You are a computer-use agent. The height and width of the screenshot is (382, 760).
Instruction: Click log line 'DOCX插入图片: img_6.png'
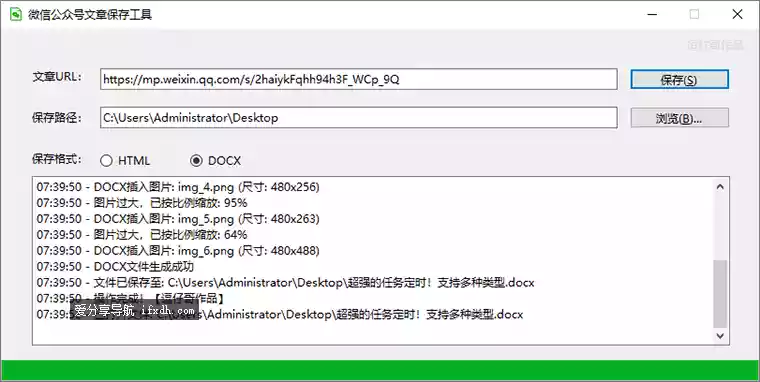click(x=178, y=251)
